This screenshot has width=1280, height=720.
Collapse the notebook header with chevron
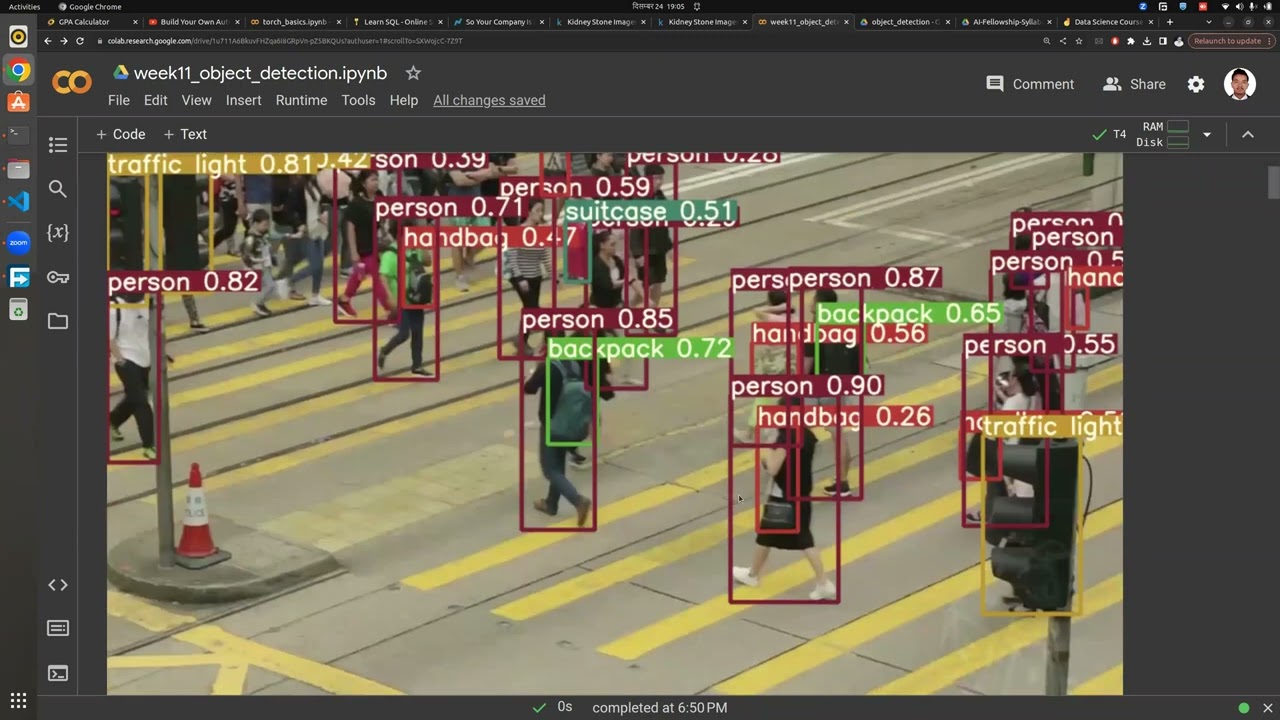(x=1248, y=134)
